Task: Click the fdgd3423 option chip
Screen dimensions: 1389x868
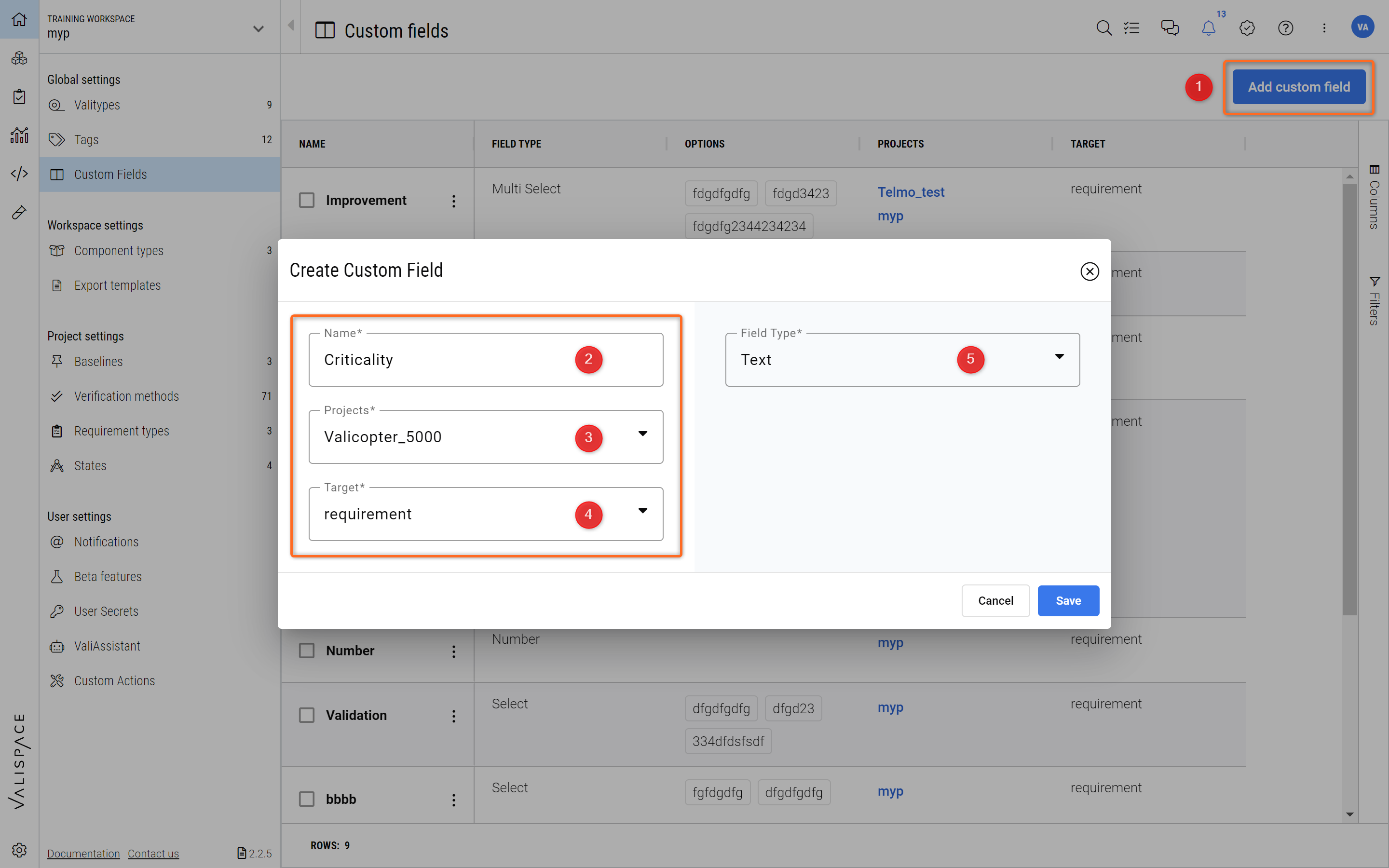Action: [x=801, y=193]
